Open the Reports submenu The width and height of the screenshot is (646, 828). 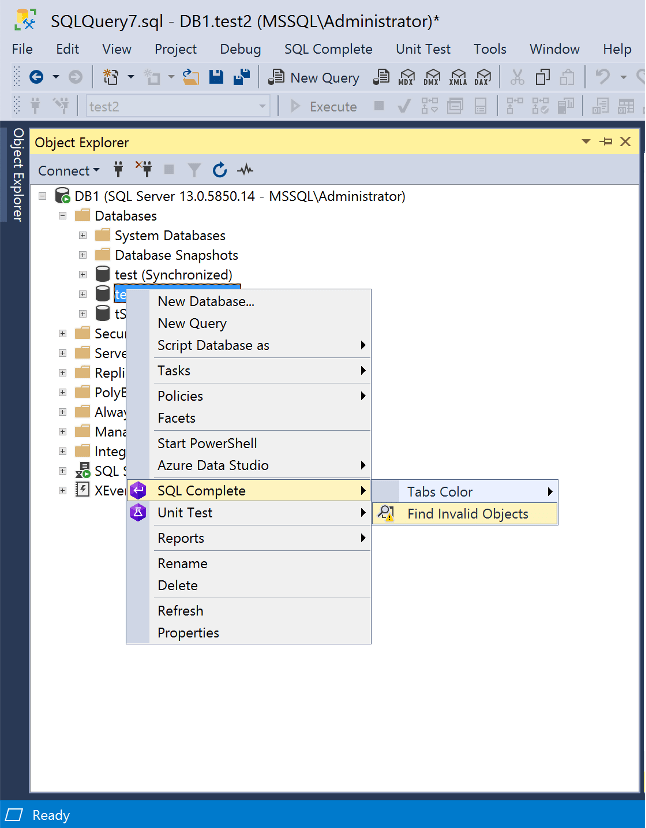click(249, 538)
